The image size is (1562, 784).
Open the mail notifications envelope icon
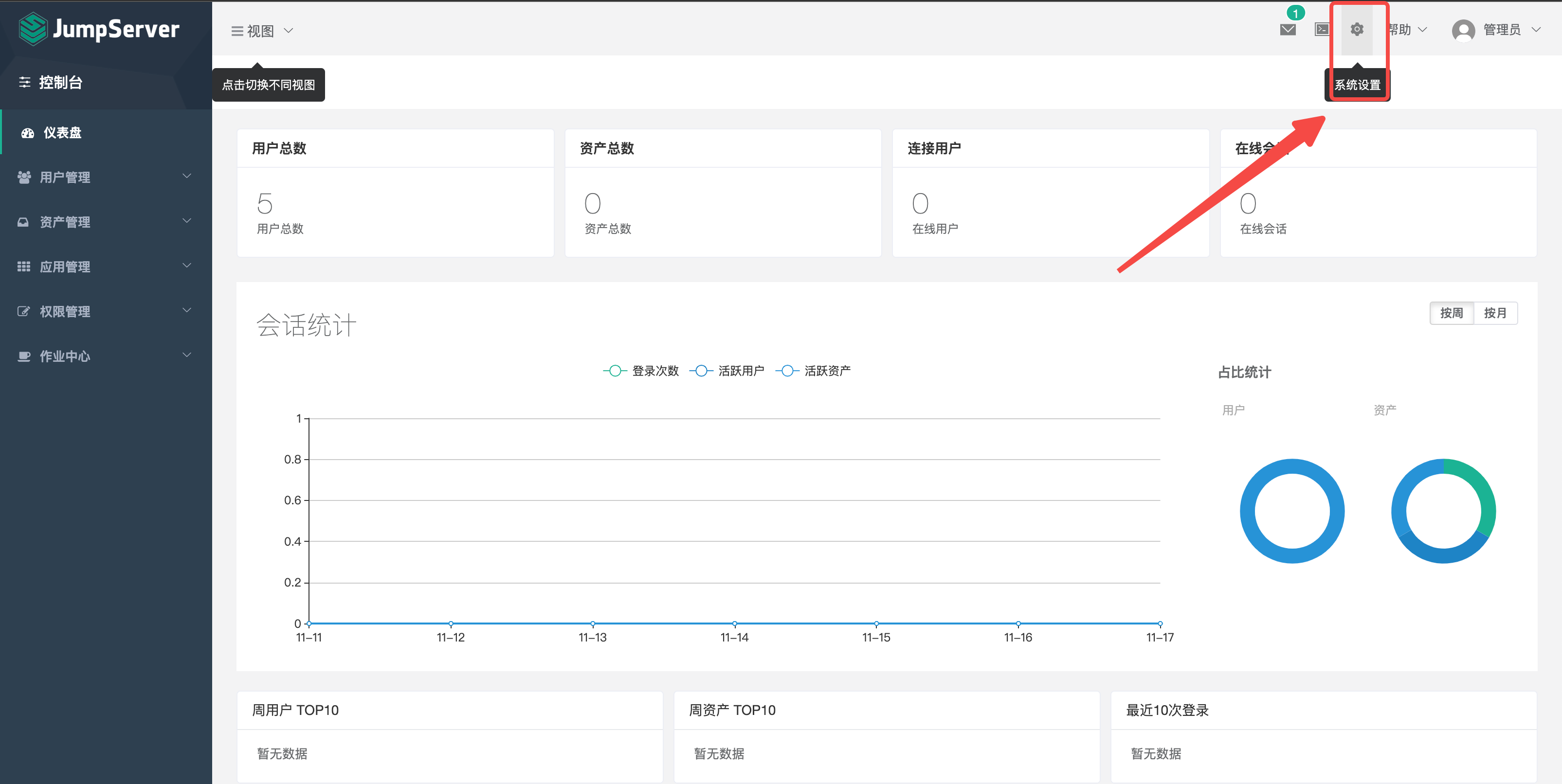1288,30
